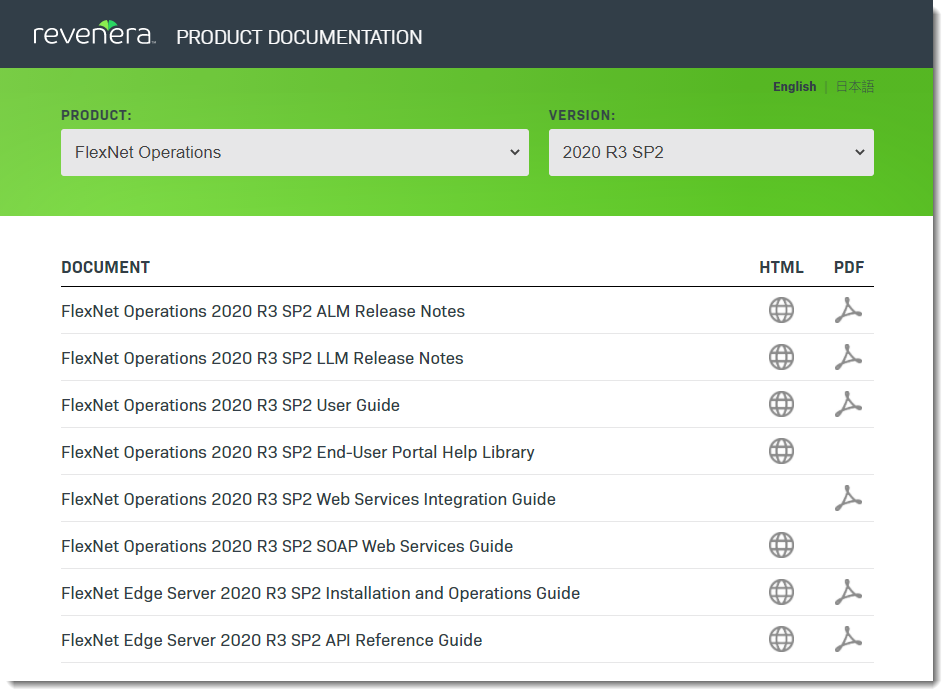Screen dimensions: 948x696
Task: Download PDF of User Guide
Action: [848, 405]
